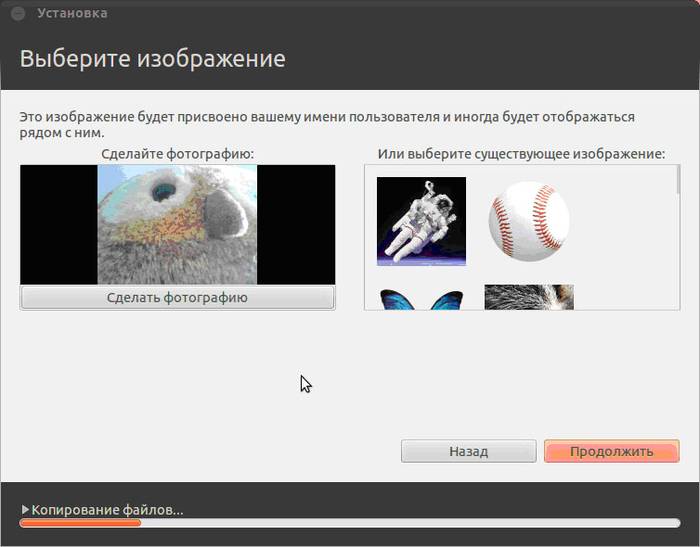This screenshot has height=547, width=700.
Task: Select the gray fur animal avatar
Action: [x=529, y=297]
